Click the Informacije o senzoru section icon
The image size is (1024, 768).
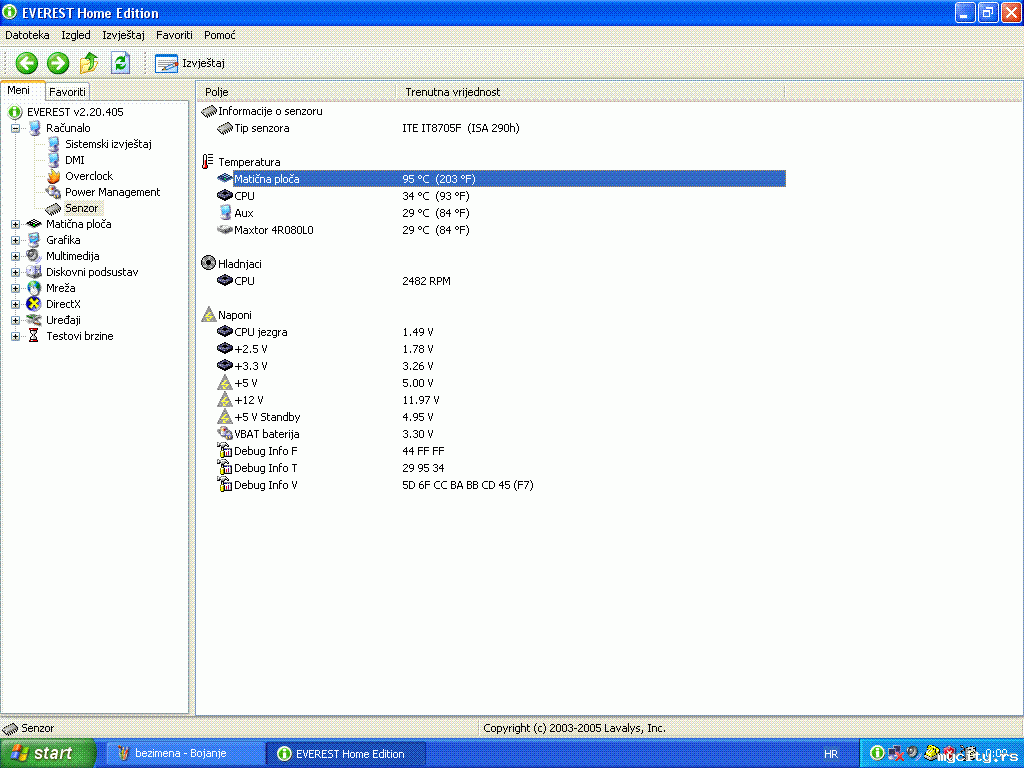(209, 111)
